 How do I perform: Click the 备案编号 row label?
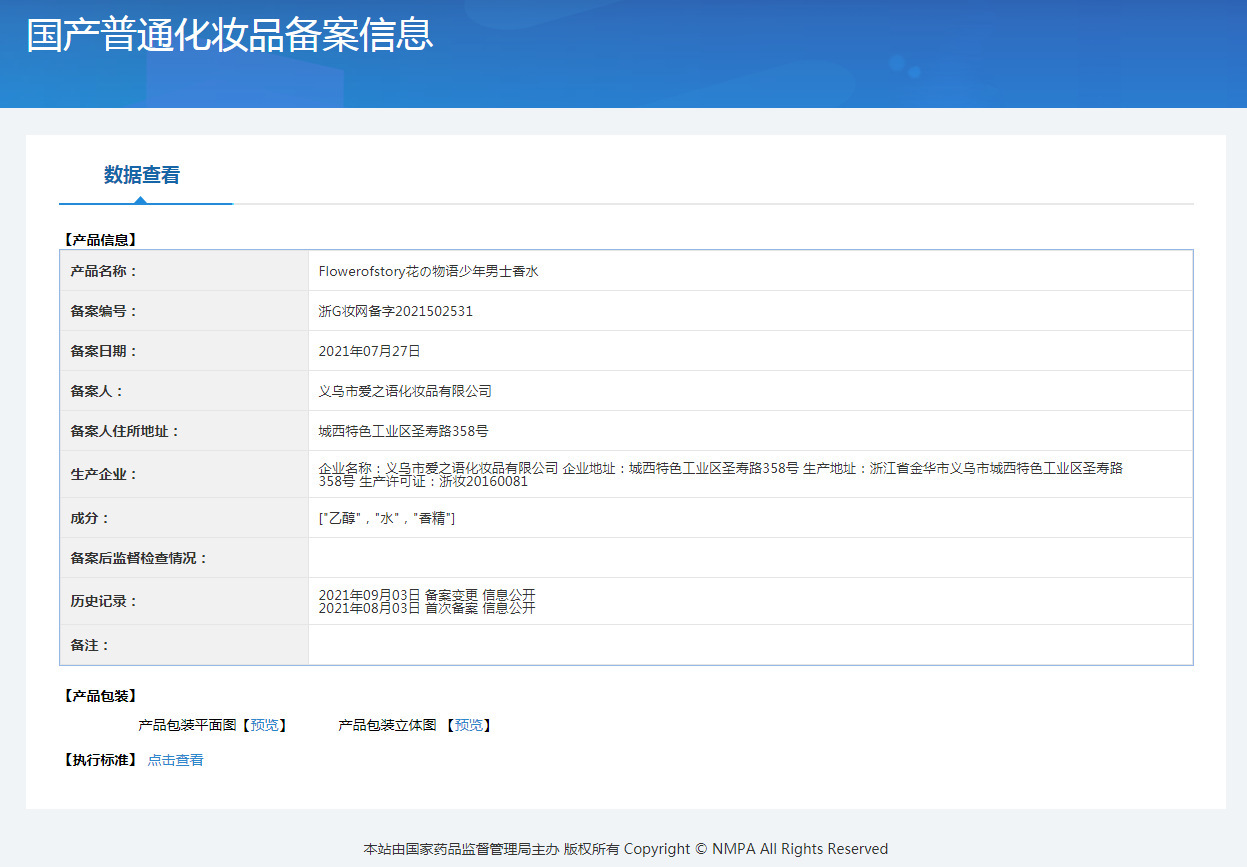104,311
